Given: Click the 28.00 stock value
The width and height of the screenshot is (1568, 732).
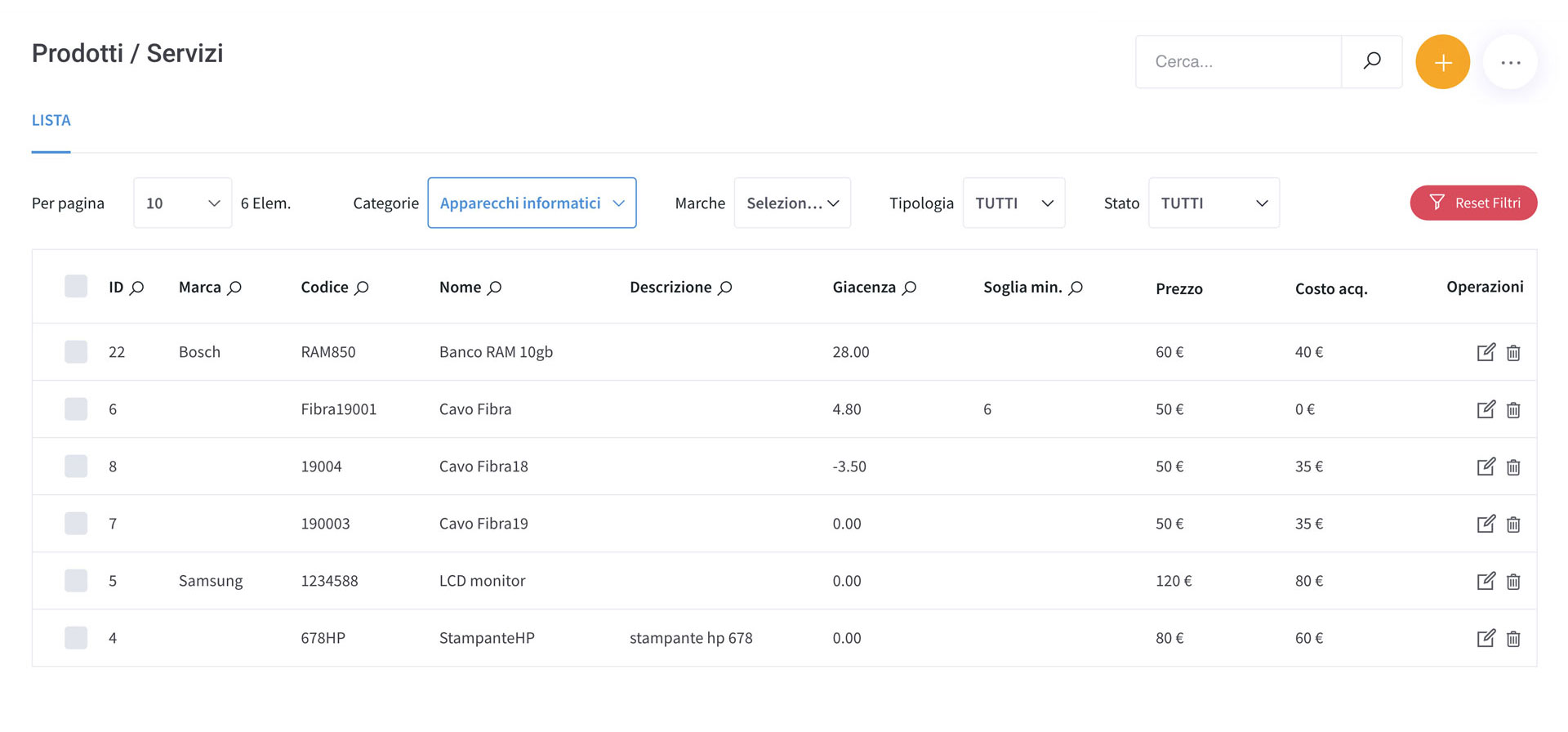Looking at the screenshot, I should 851,352.
